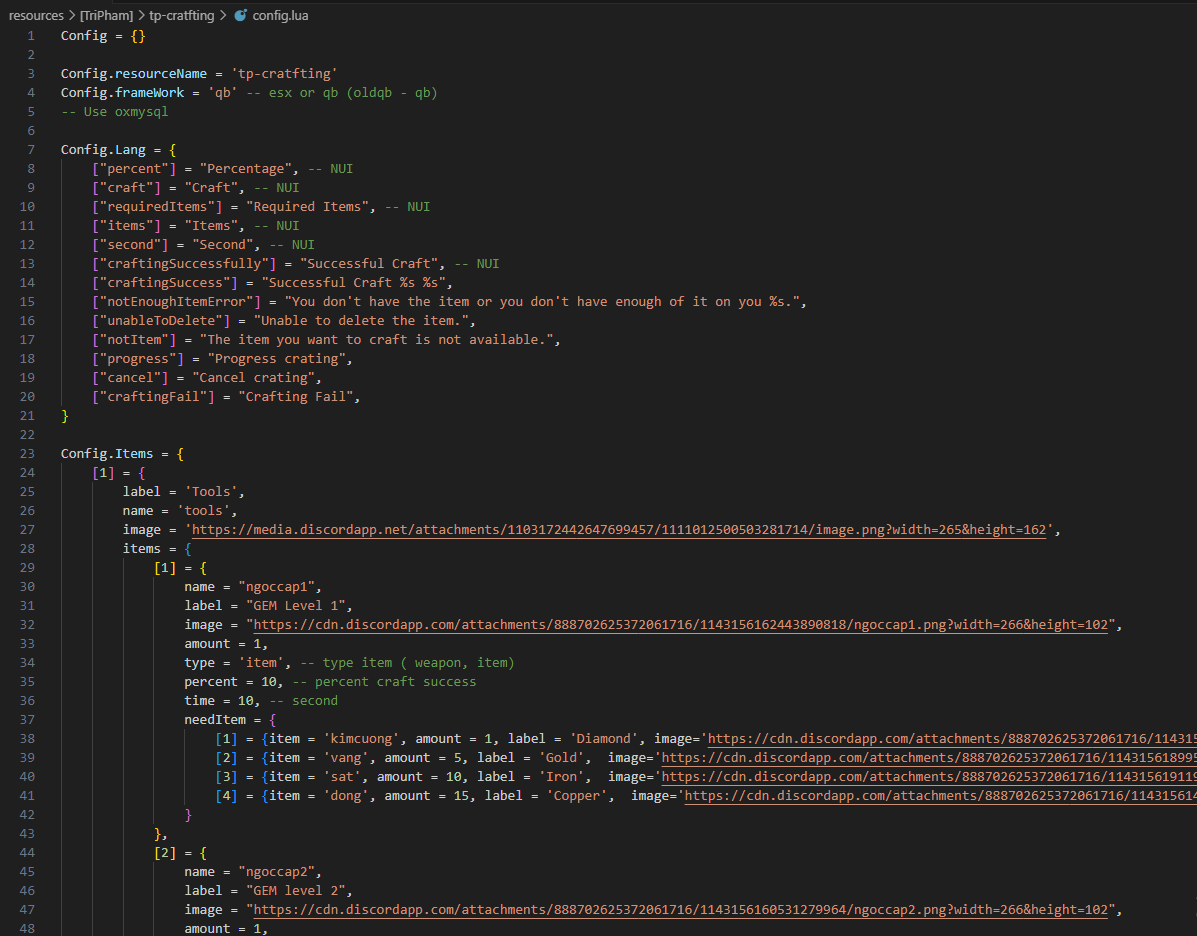The image size is (1197, 936).
Task: Click the Lua file icon in breadcrumb
Action: (240, 15)
